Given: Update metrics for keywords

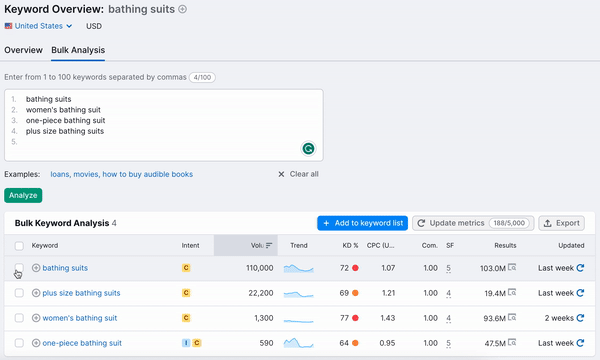Looking at the screenshot, I should click(x=473, y=223).
